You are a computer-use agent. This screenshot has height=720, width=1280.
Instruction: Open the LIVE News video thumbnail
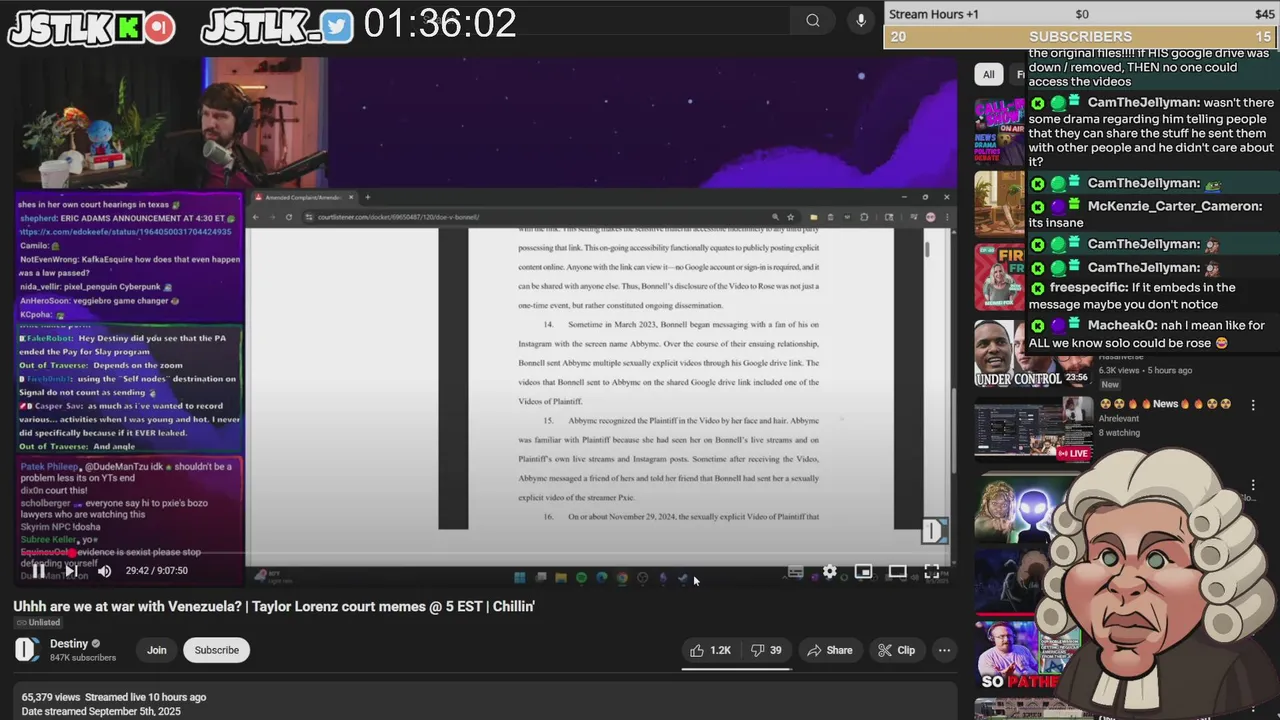(1032, 430)
